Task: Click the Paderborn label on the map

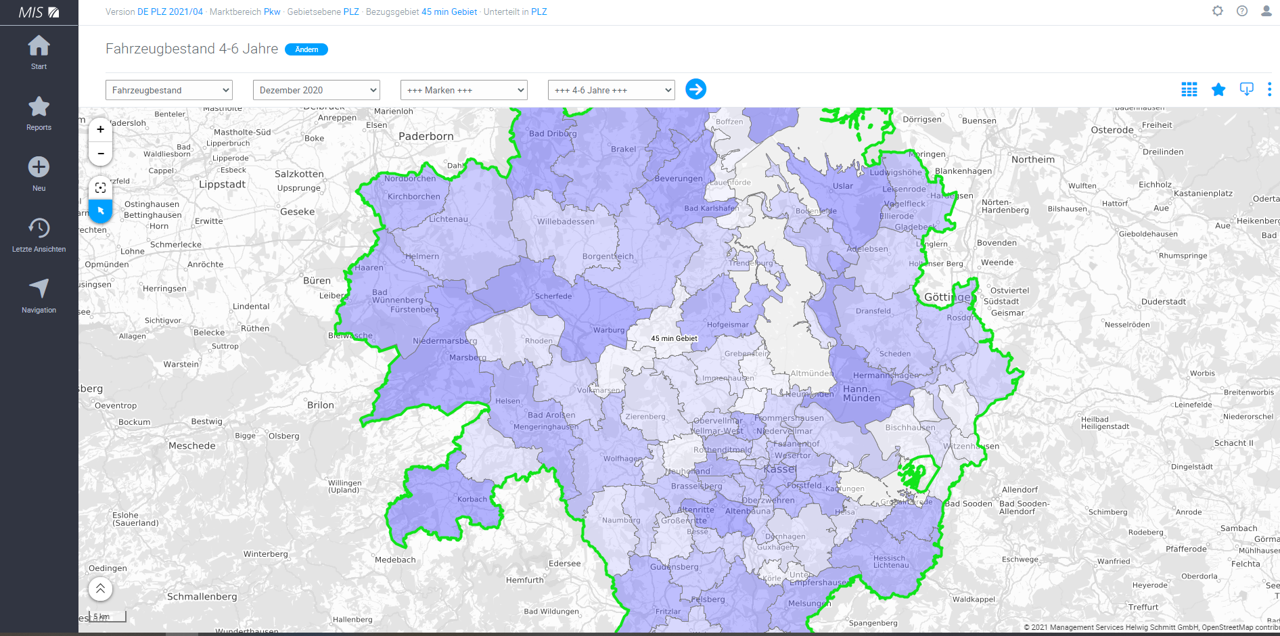Action: 426,136
